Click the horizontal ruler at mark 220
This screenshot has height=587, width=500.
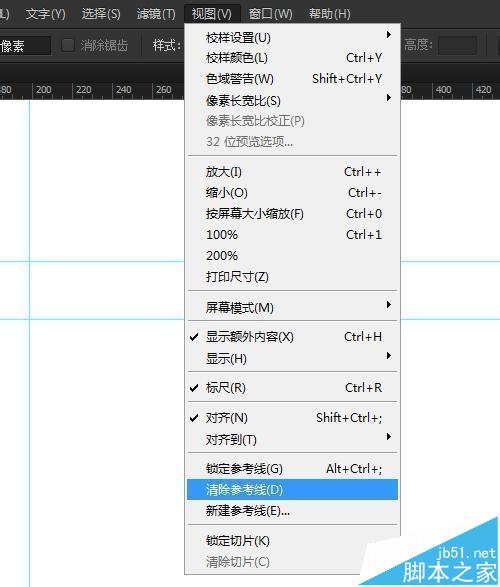click(83, 90)
